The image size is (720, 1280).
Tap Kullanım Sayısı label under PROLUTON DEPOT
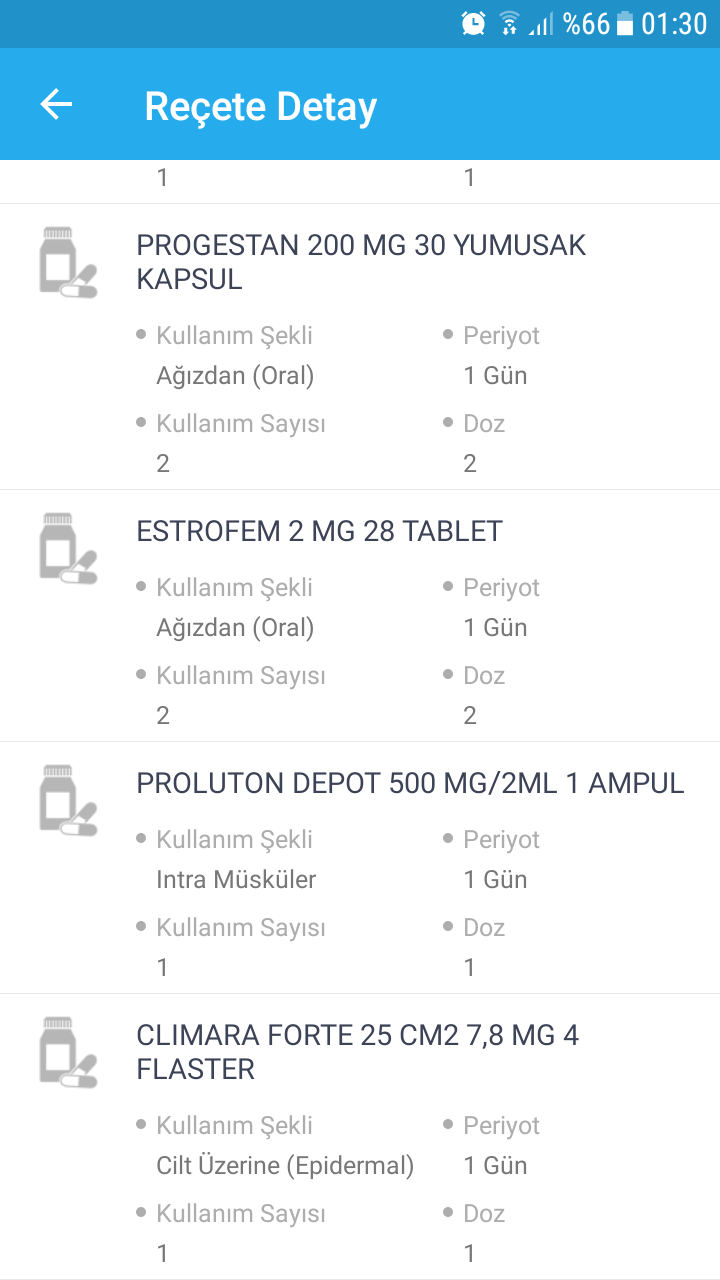[x=240, y=928]
